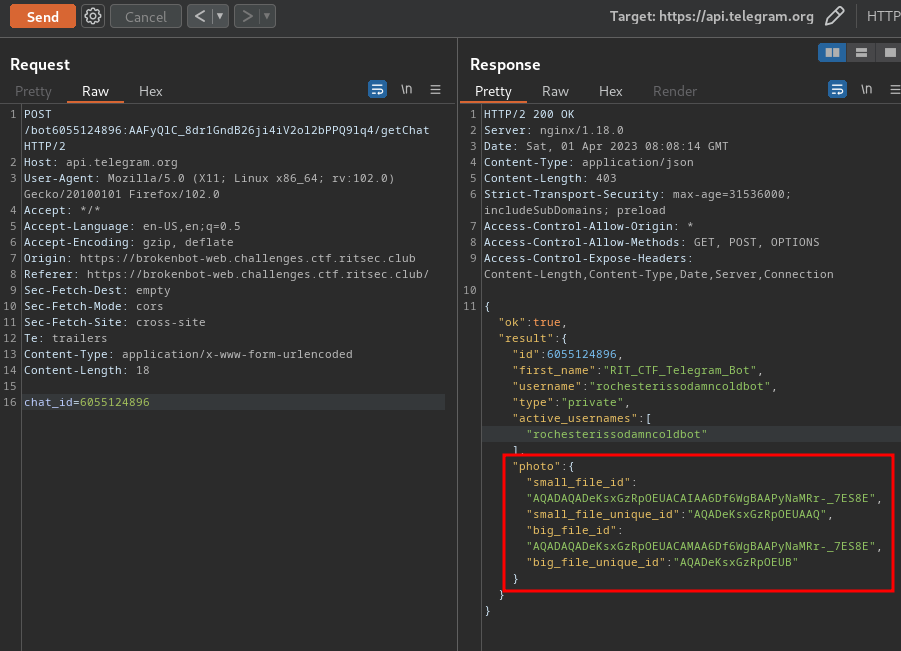Select combined tabbed layout icon
The image size is (901, 651).
[x=890, y=53]
